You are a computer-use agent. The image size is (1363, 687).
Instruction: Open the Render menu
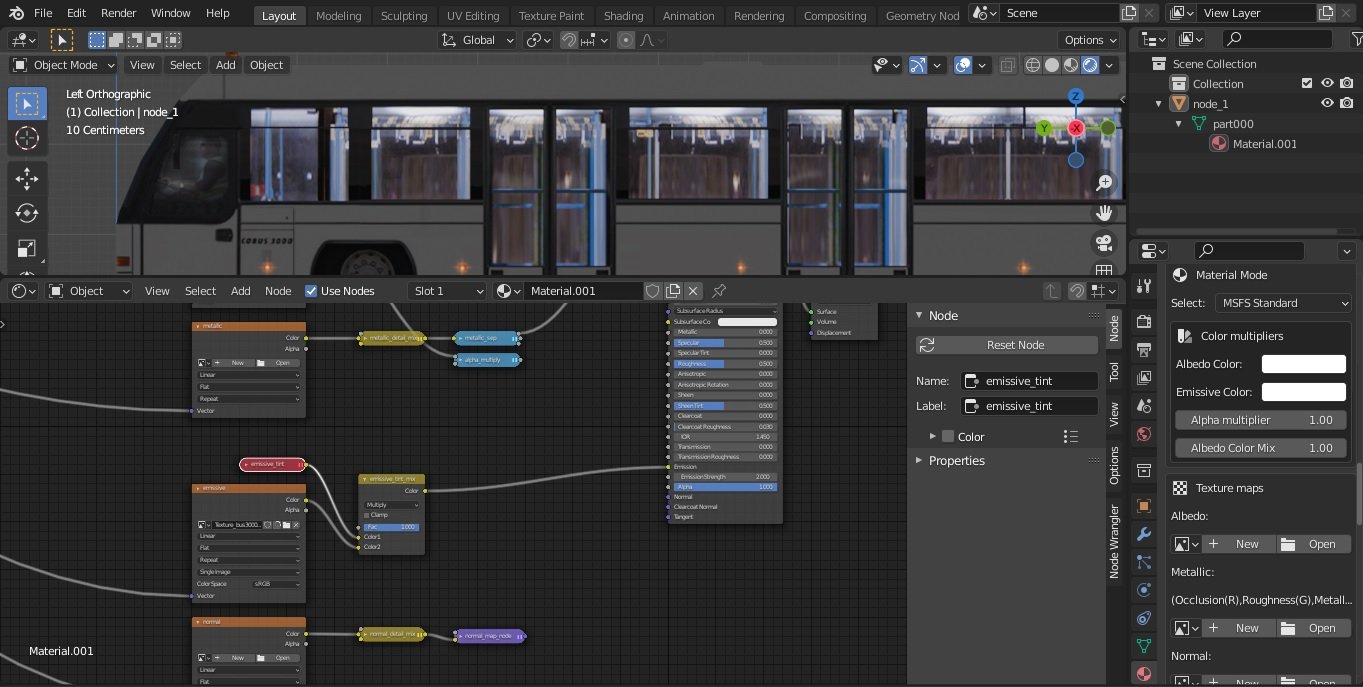point(118,13)
